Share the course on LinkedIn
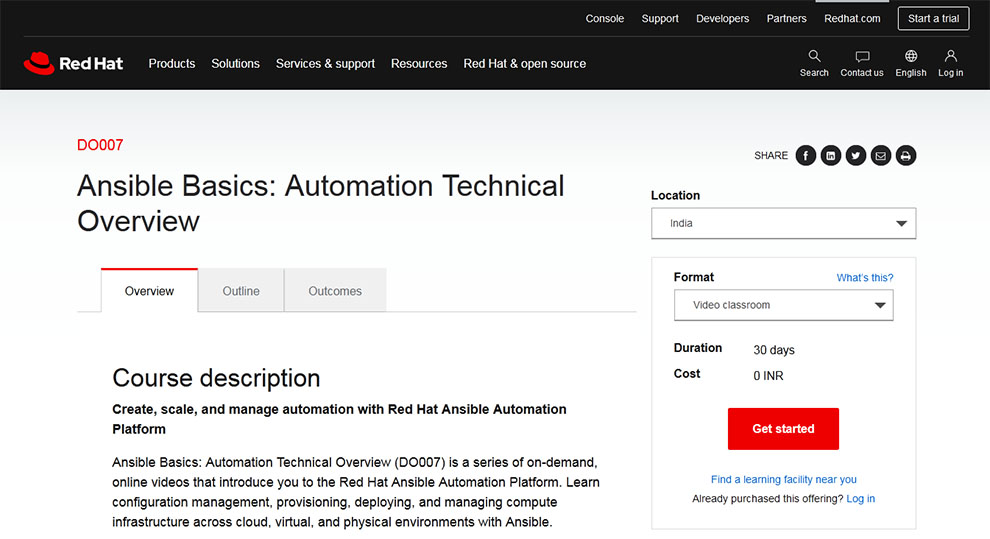990x539 pixels. tap(830, 155)
